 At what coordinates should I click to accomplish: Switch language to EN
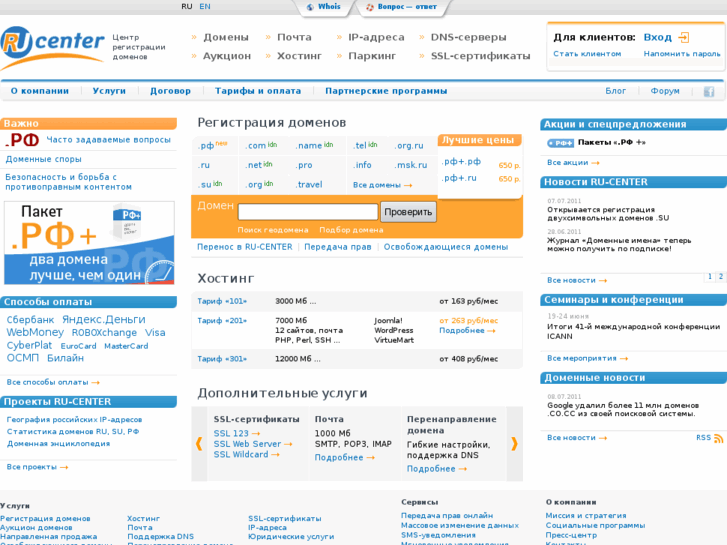coord(205,6)
